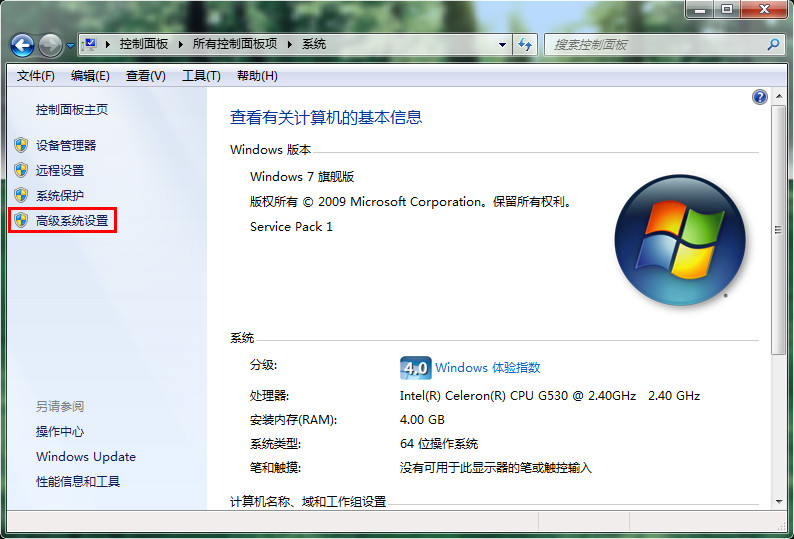
Task: Click the refresh icon next to address bar
Action: click(x=526, y=45)
